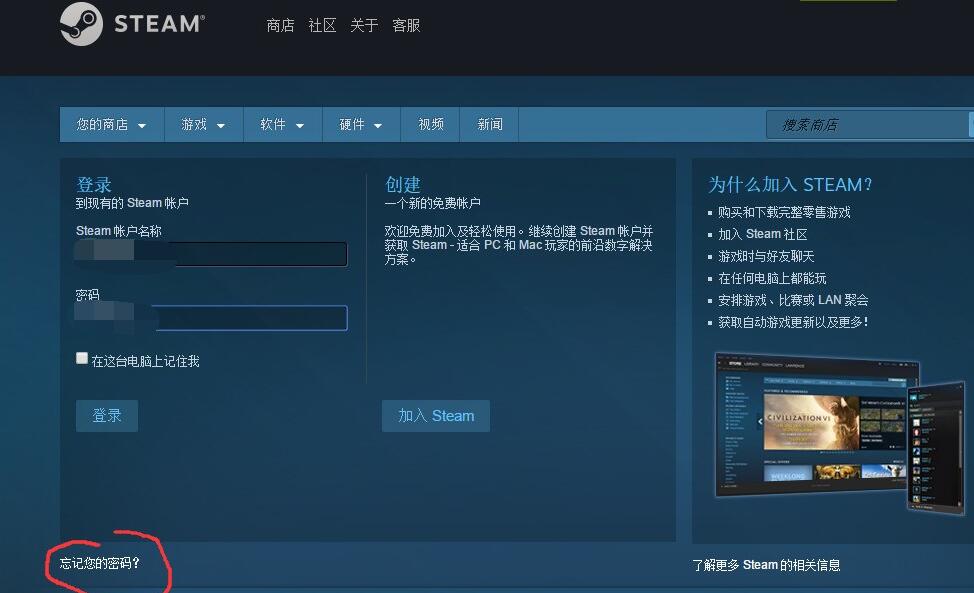Open the 客服 support page
Screen dimensions: 974x593
pos(405,25)
